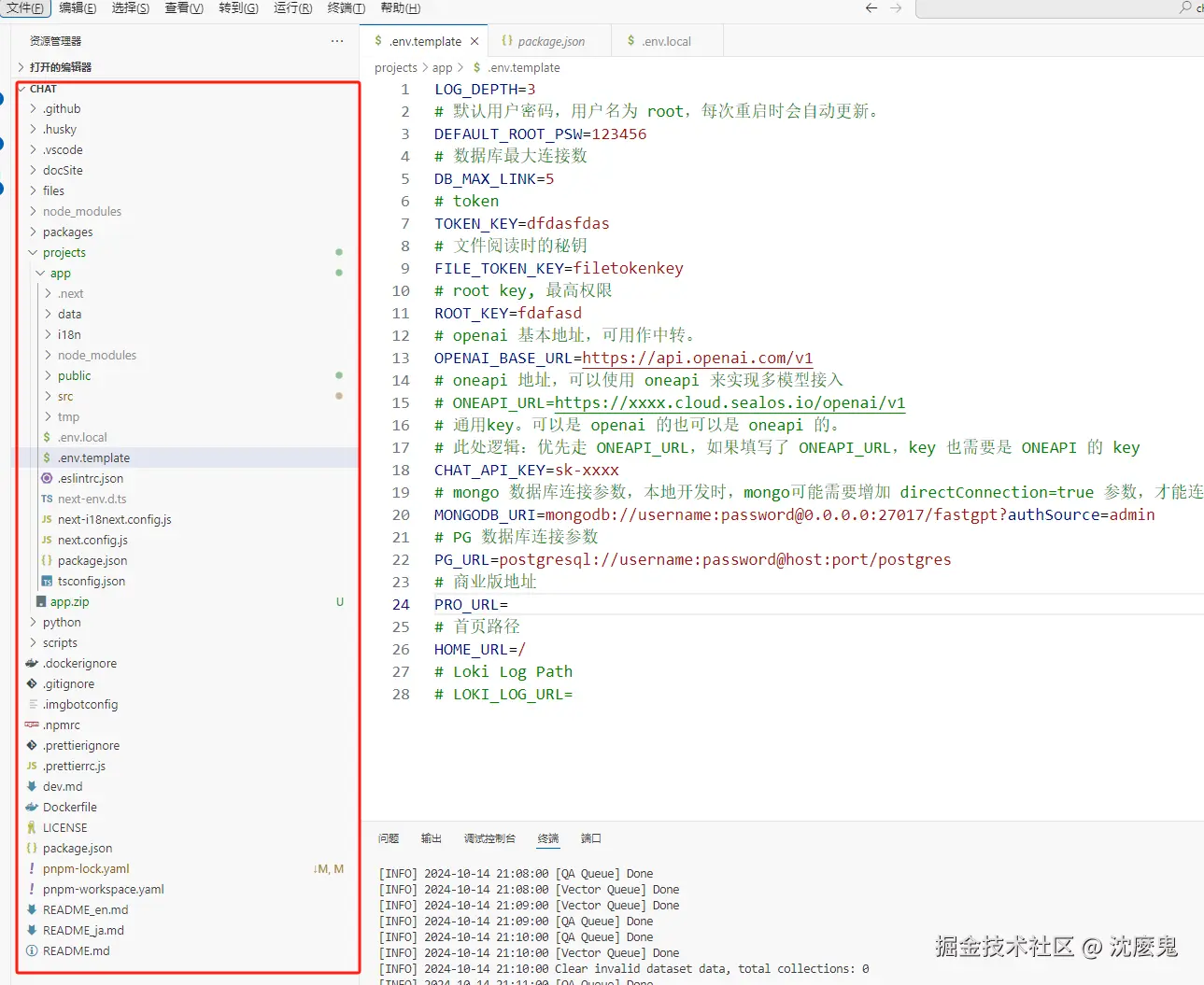Open next-i18next.config.js JS icon
The height and width of the screenshot is (985, 1204).
(x=47, y=519)
